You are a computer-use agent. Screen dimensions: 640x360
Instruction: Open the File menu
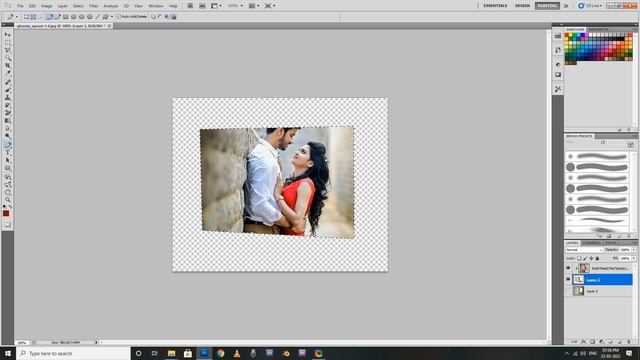pos(20,6)
